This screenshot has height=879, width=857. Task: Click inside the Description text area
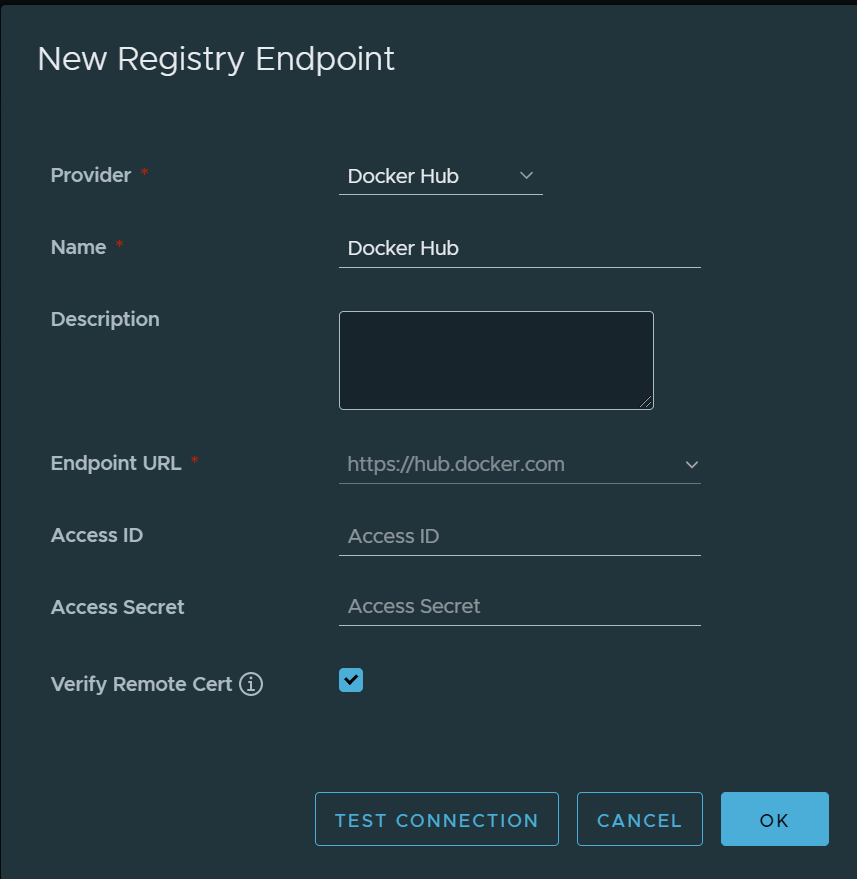click(496, 360)
